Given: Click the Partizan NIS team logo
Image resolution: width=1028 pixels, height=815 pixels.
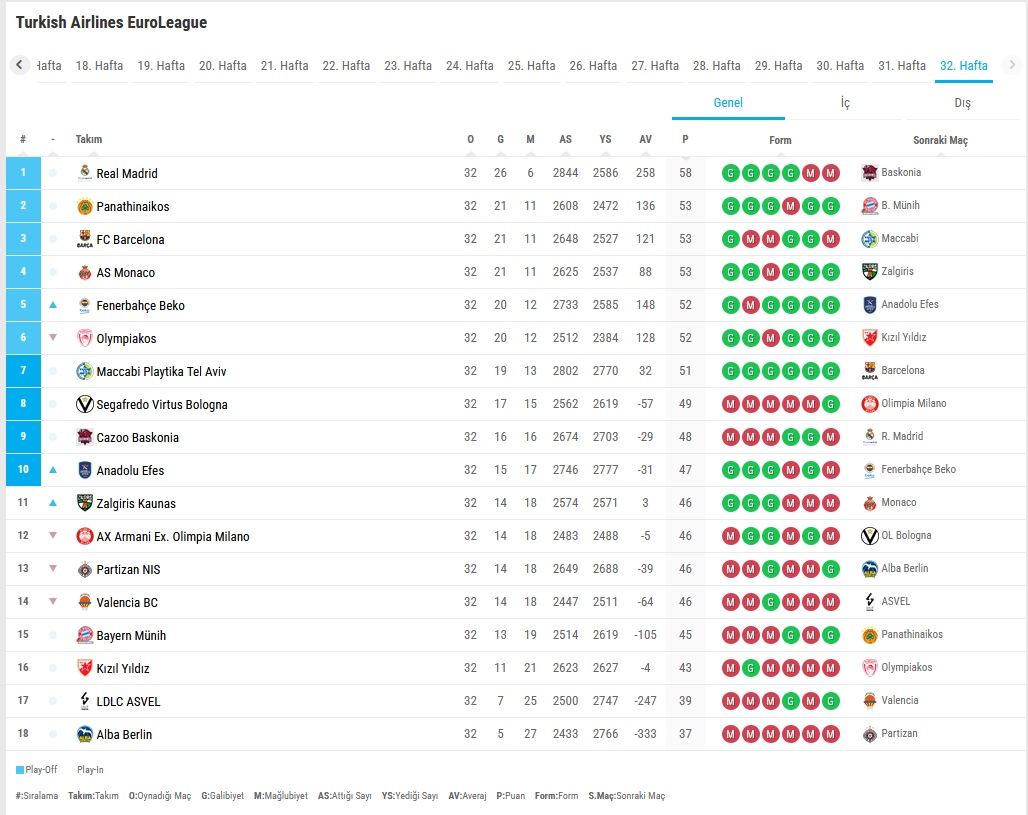Looking at the screenshot, I should [85, 570].
